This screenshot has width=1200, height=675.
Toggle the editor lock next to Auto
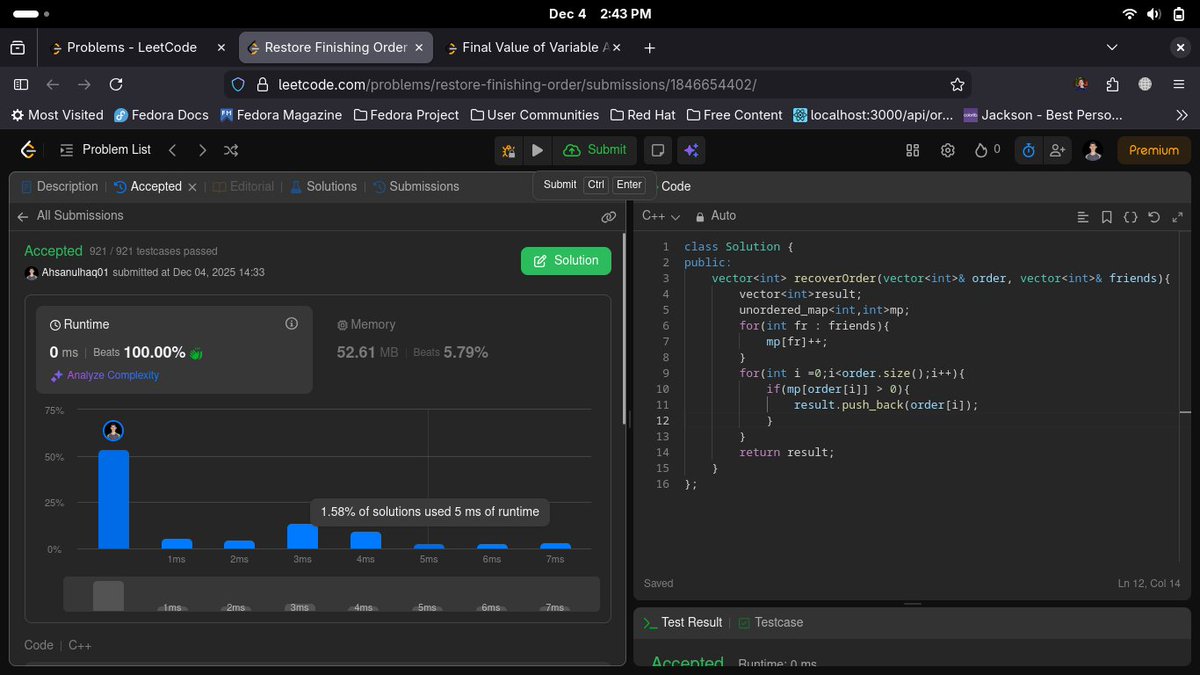point(701,216)
